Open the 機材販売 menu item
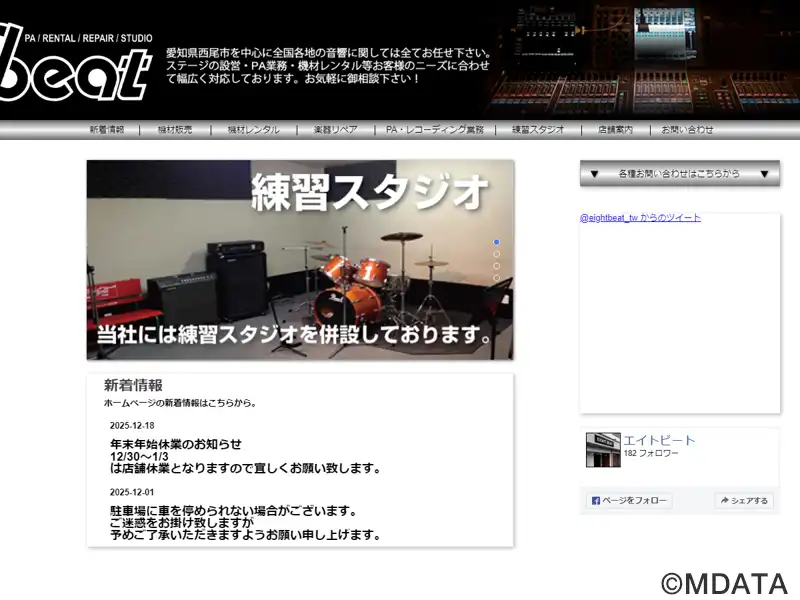The image size is (800, 600). coord(175,130)
